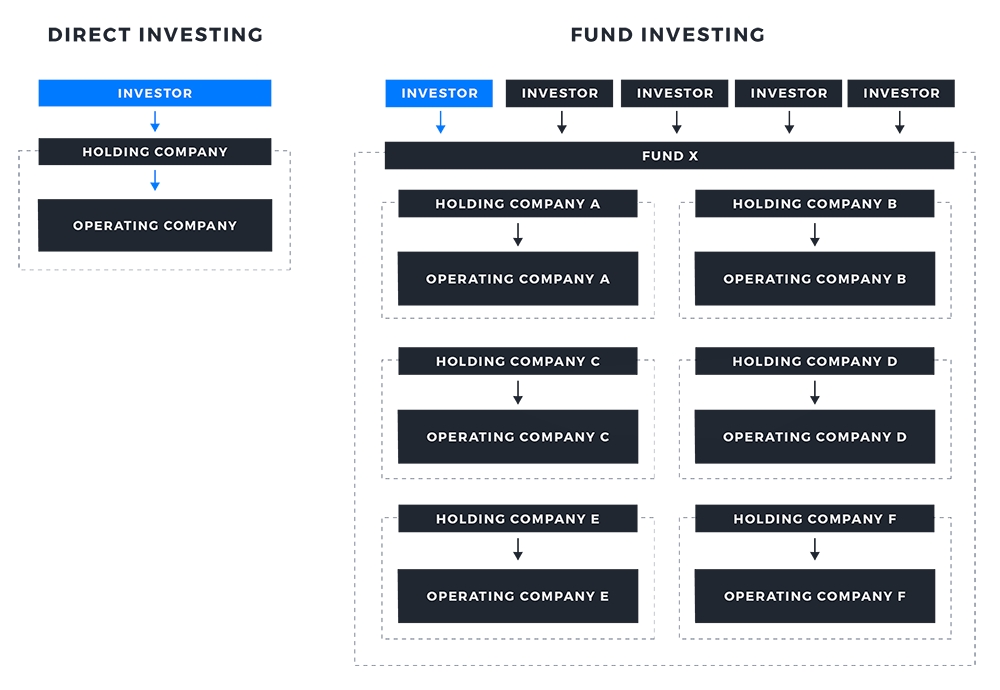Screen dimensions: 1000x690
Task: Click the blue arrow pointing into Fund X
Action: point(439,123)
